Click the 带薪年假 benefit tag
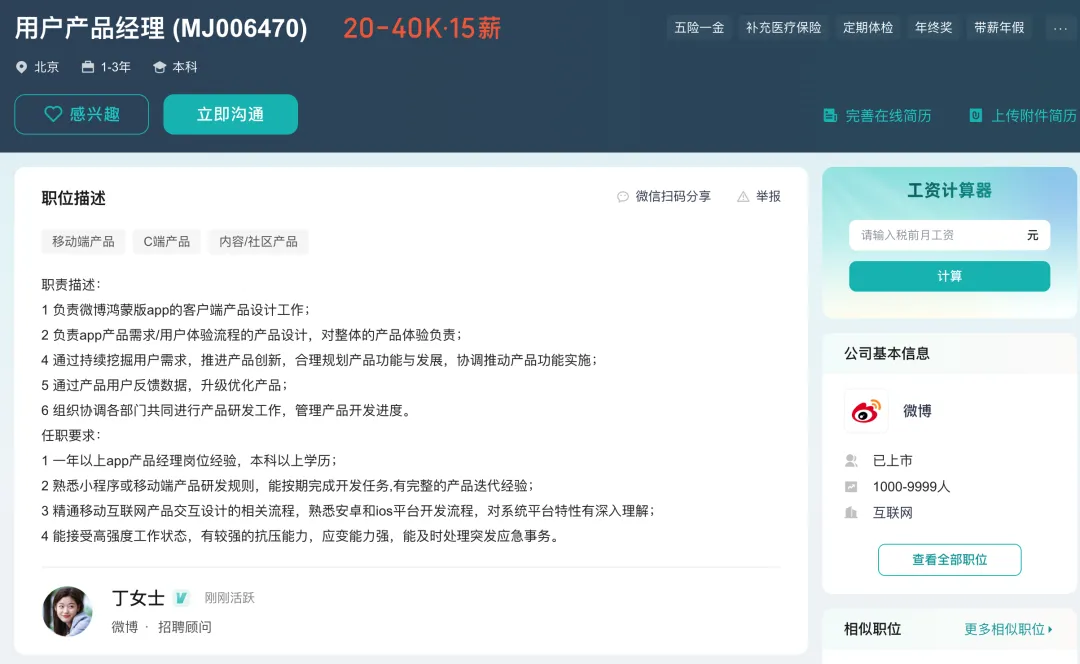 pos(999,28)
